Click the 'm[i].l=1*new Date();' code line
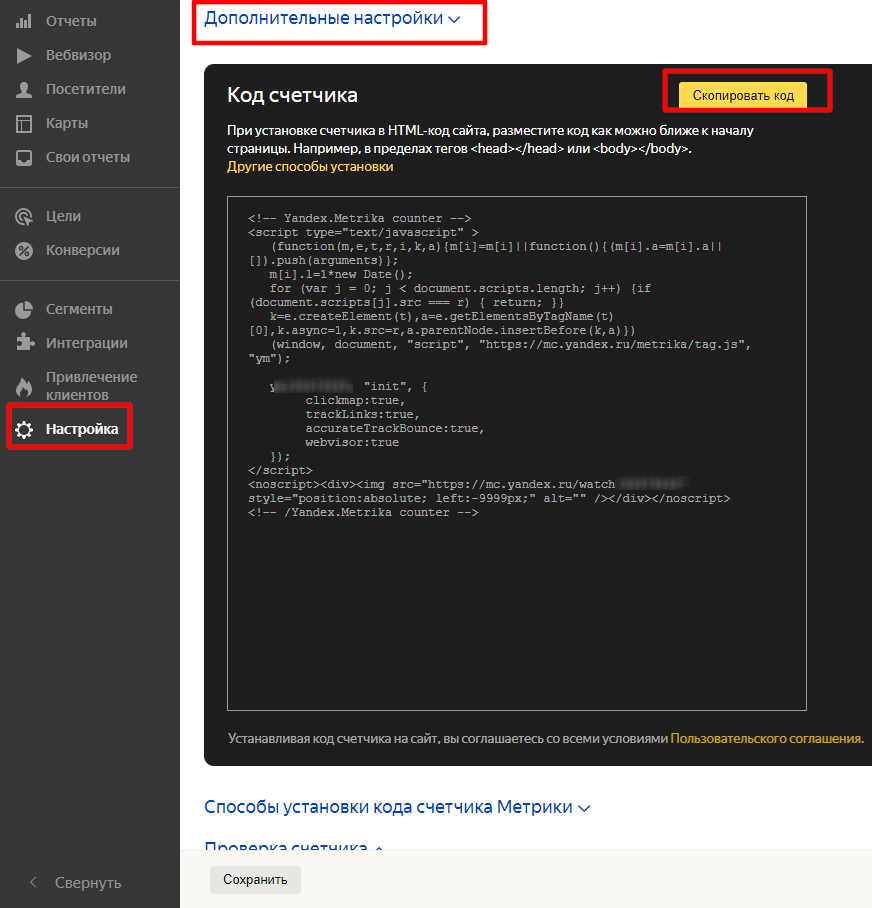 (341, 274)
